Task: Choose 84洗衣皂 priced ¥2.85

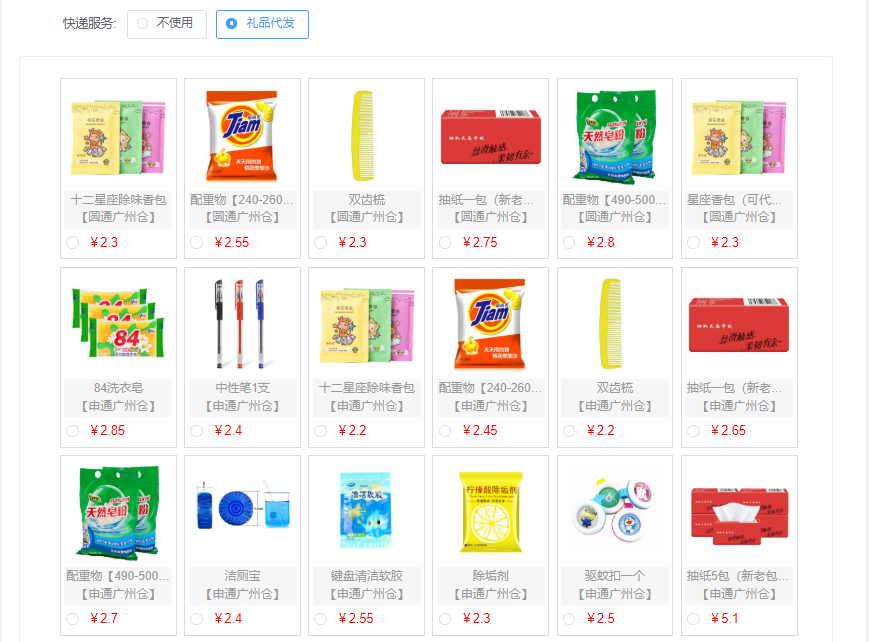Action: [72, 431]
